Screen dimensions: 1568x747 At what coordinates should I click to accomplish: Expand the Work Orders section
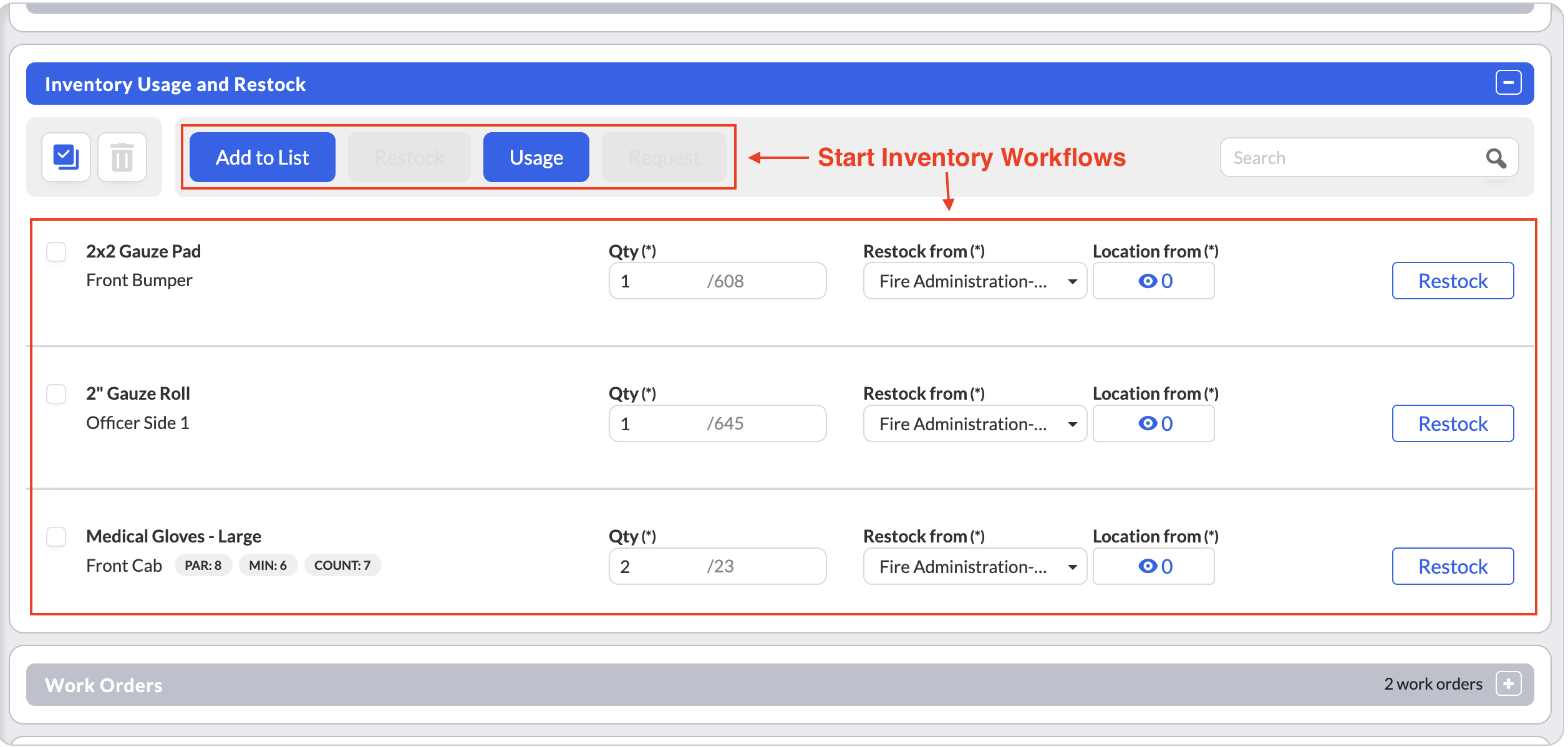click(x=1508, y=683)
